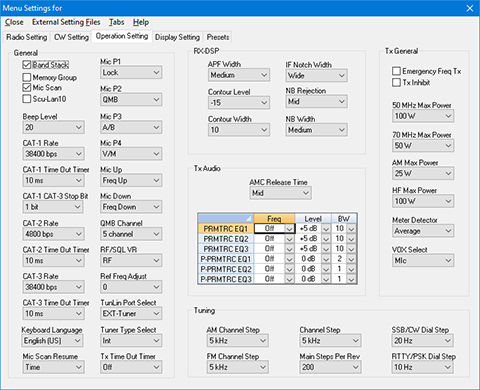
Task: Open P-PRMTRC EQ1 BW dropdown arrow
Action: coord(351,259)
